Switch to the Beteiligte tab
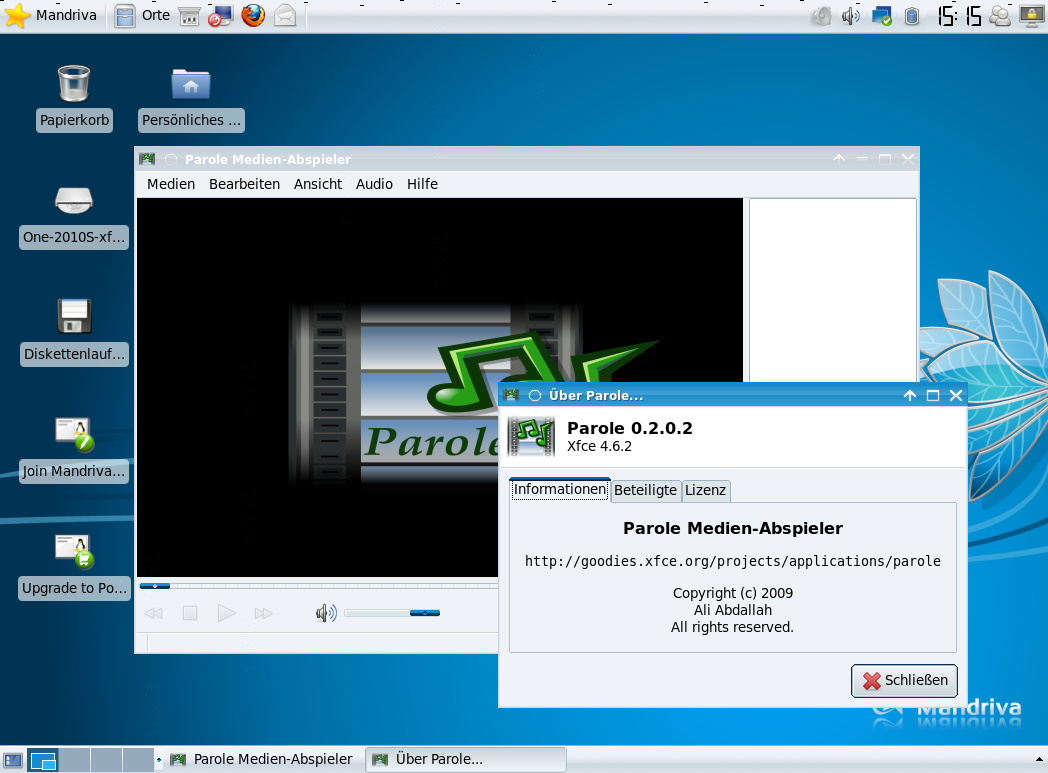 [645, 490]
